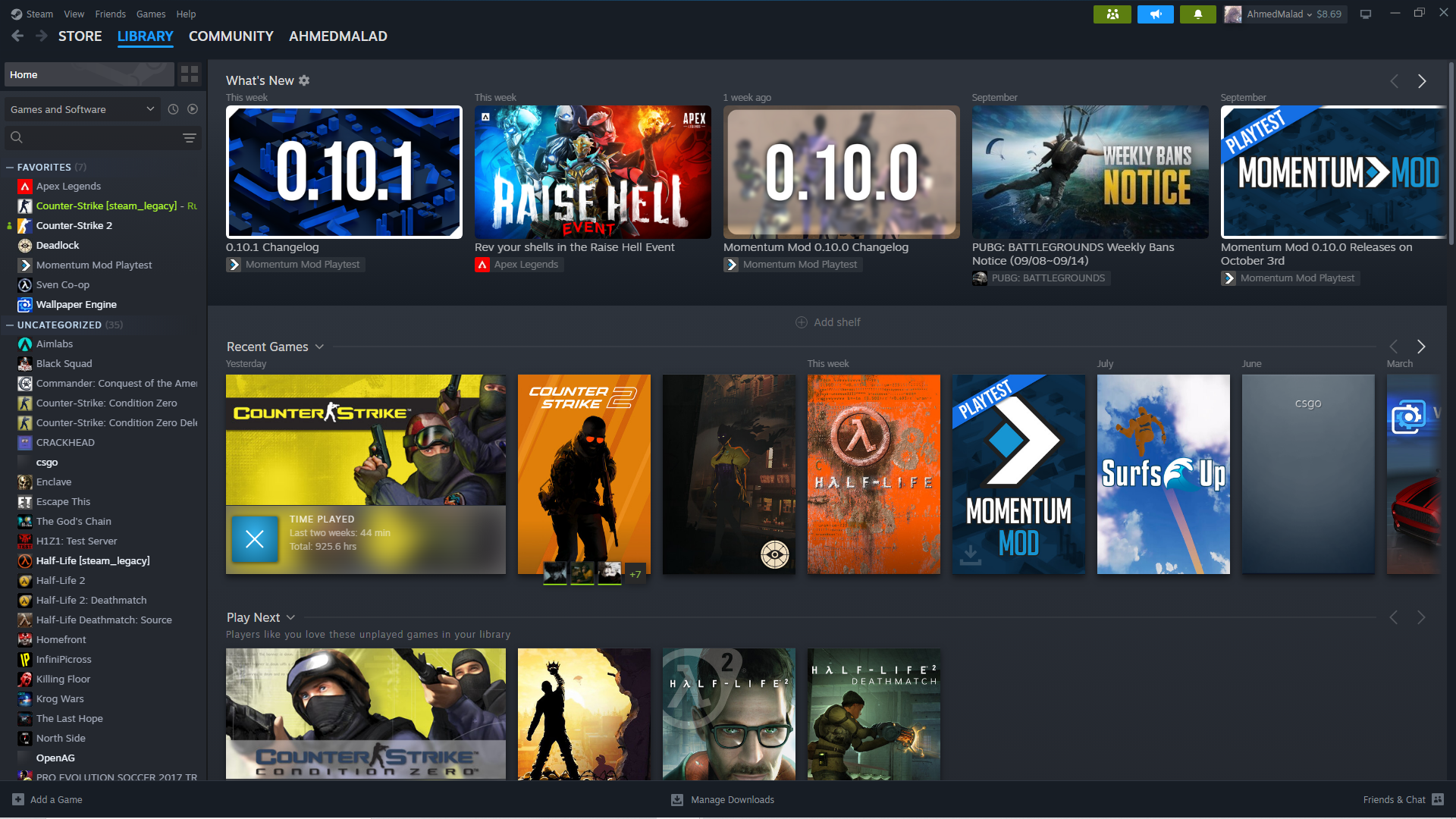
Task: Open the Games and Software dropdown
Action: point(82,109)
